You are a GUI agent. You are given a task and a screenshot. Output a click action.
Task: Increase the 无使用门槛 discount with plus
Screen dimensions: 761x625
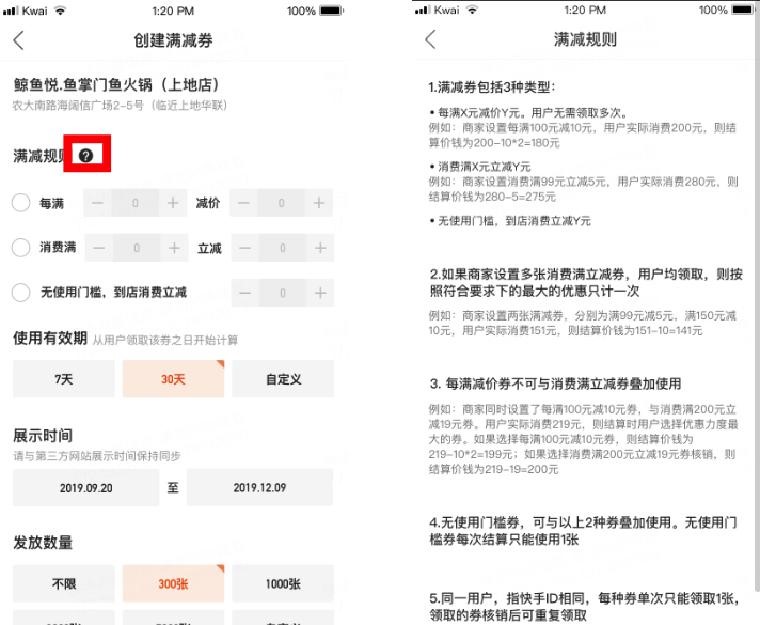(320, 293)
